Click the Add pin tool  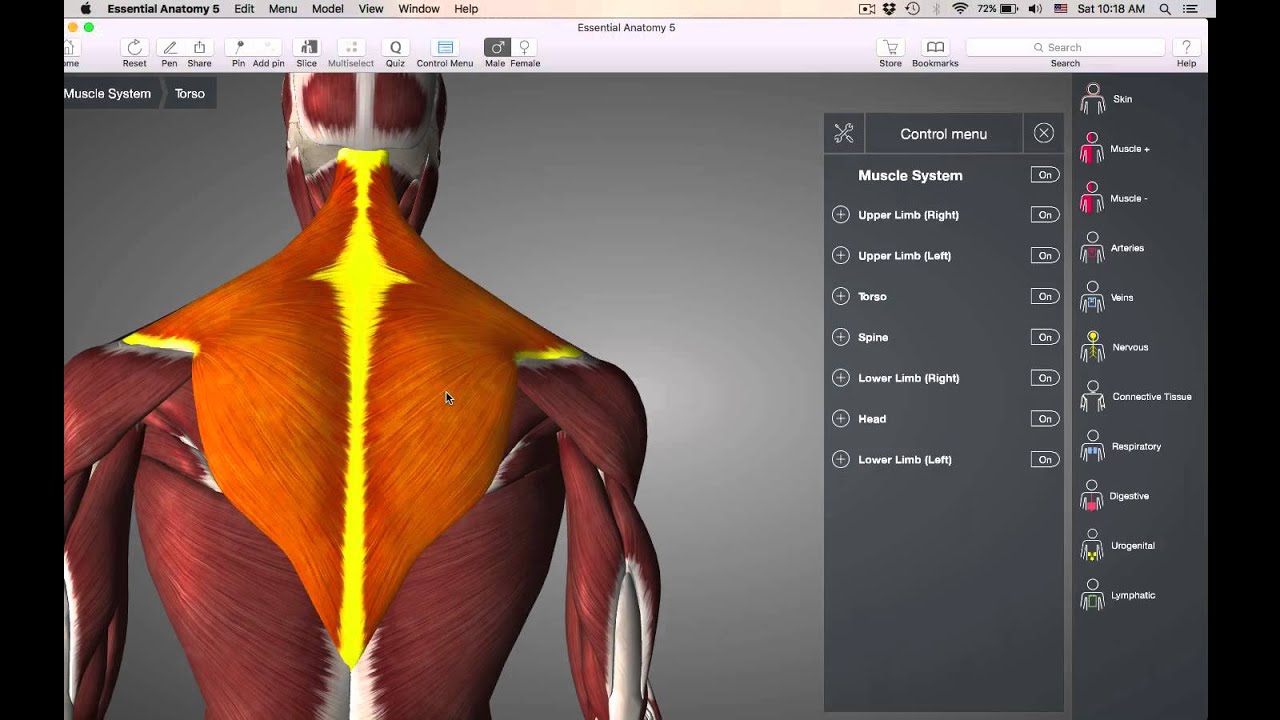[268, 47]
